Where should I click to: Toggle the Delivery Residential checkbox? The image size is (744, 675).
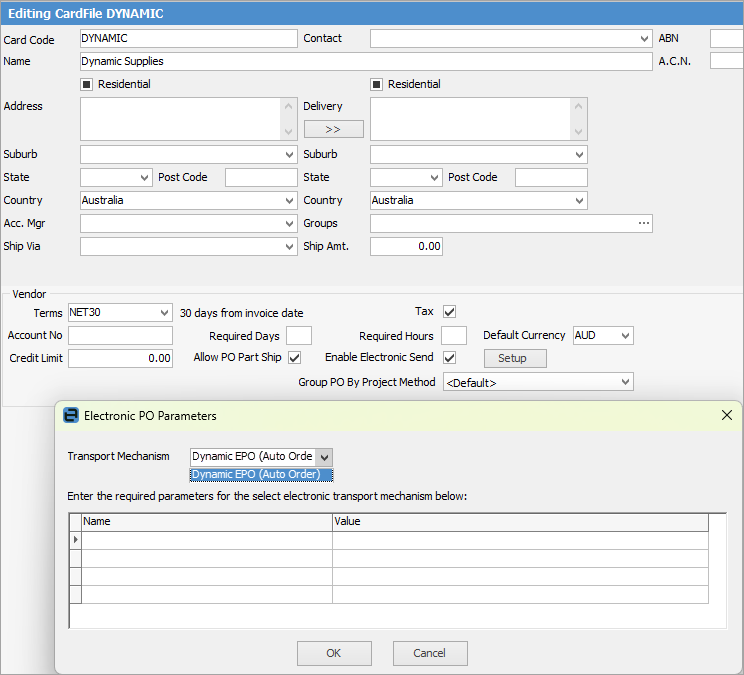pyautogui.click(x=377, y=84)
